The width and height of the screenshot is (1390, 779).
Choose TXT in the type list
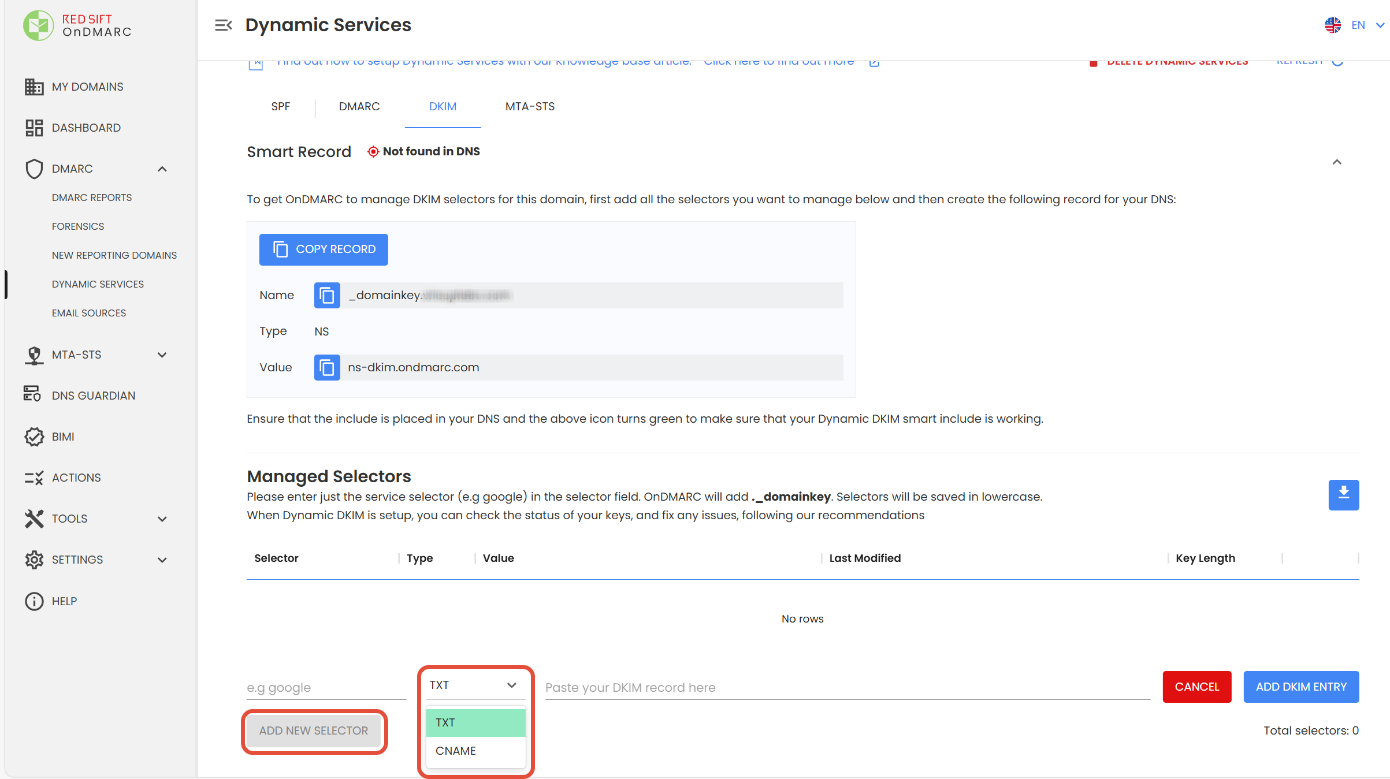[475, 722]
